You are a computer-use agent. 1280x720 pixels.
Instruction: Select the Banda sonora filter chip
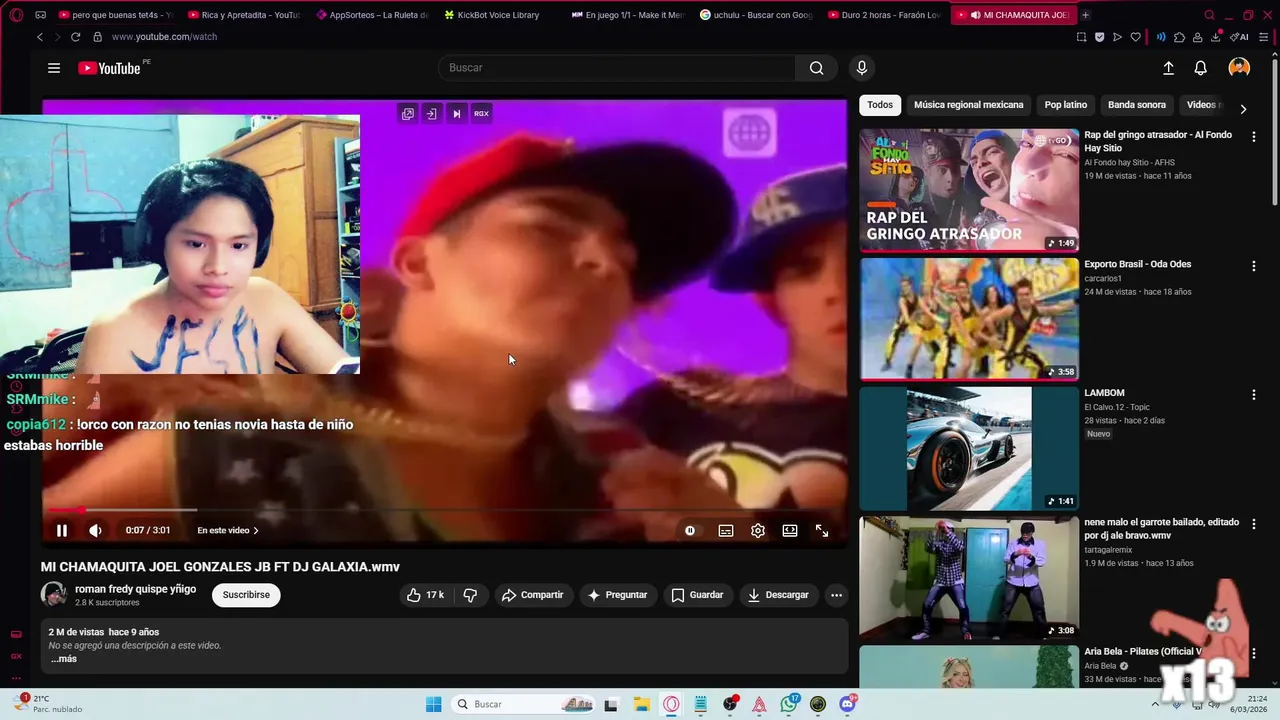[x=1137, y=105]
